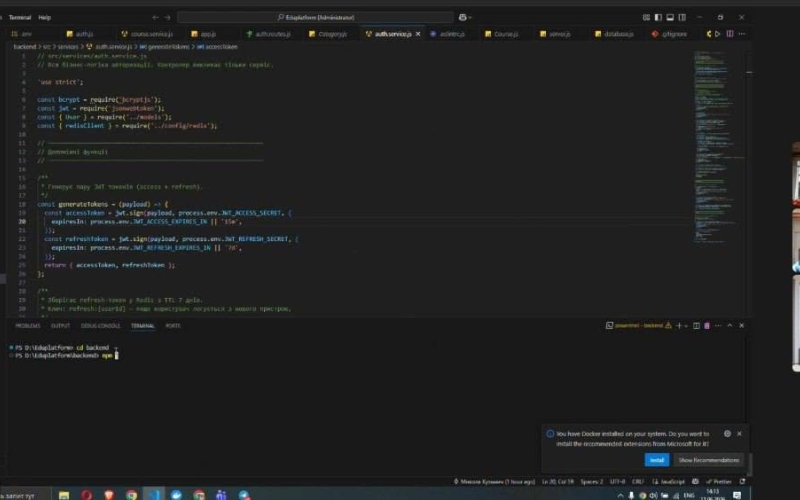Click the open changes icon left of Run

click(x=709, y=34)
